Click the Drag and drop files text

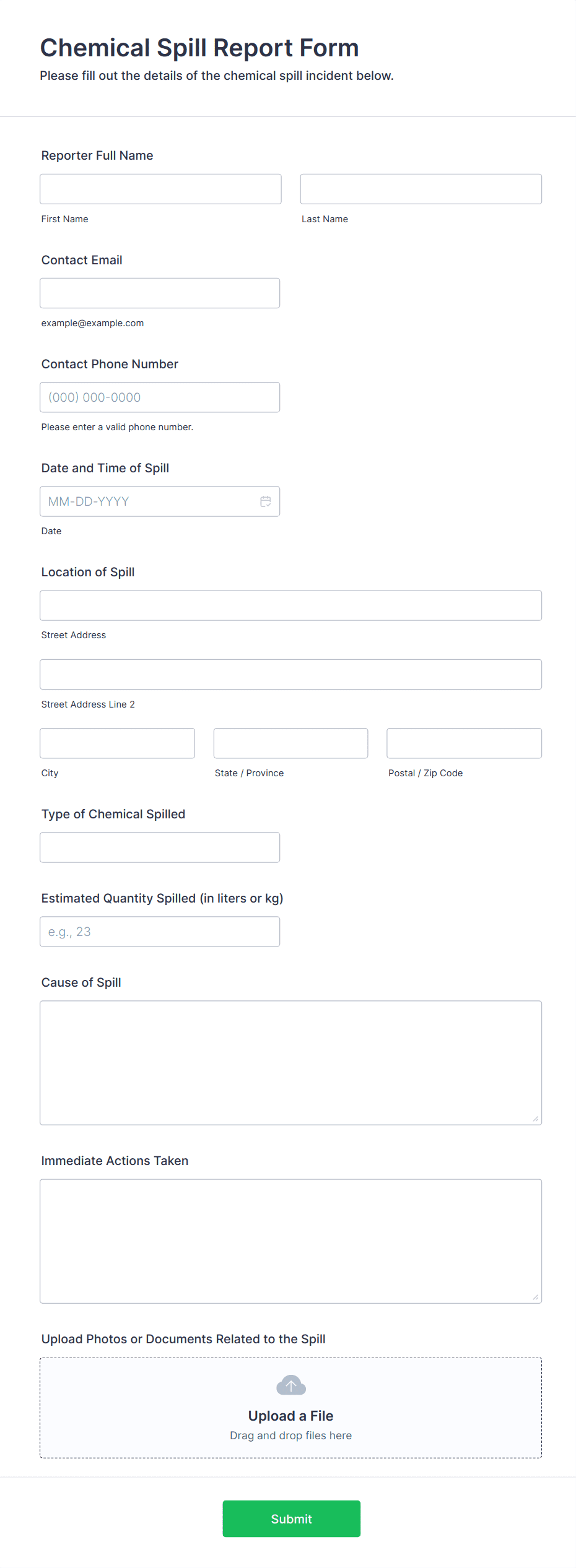click(x=290, y=1435)
